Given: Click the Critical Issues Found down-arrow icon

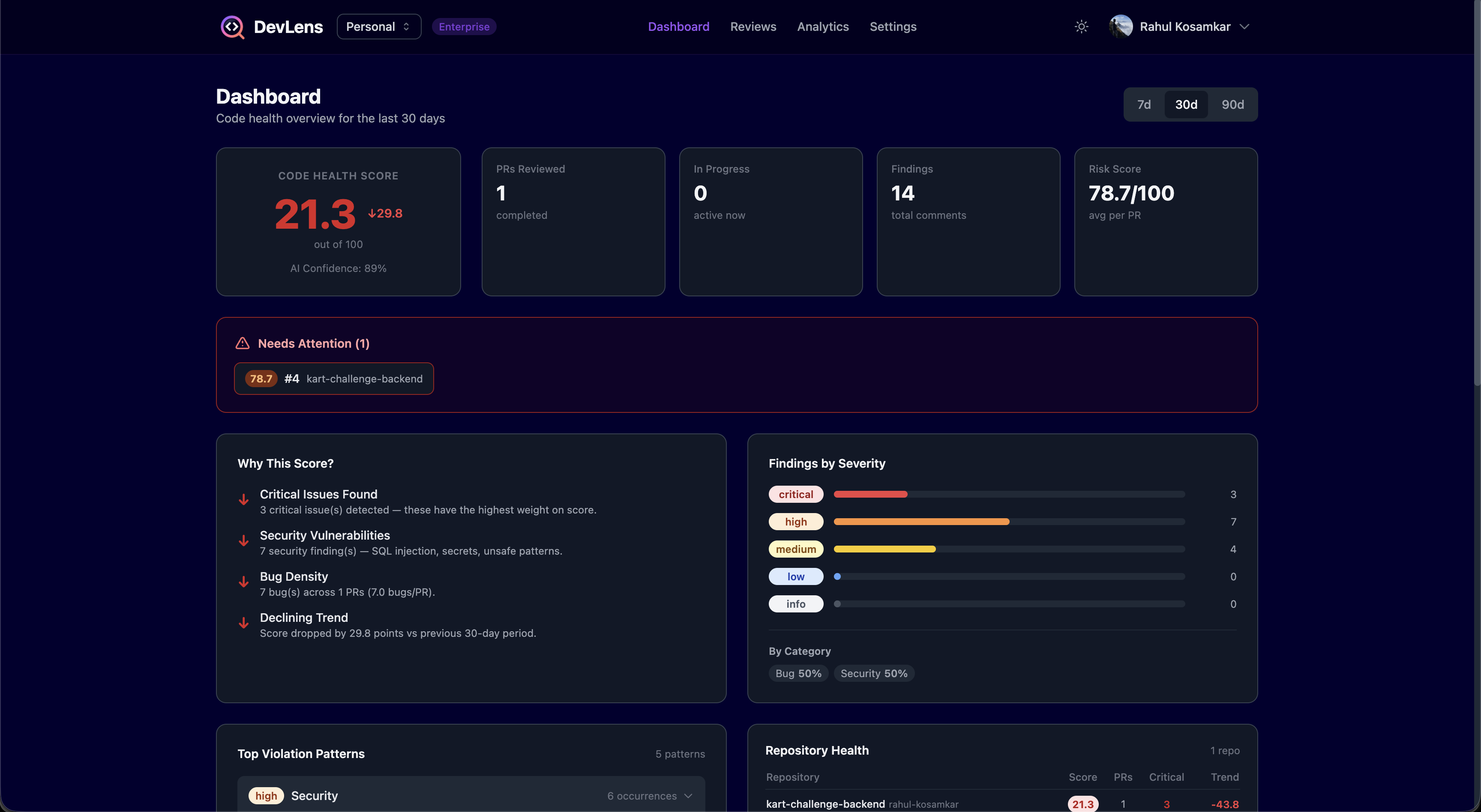Looking at the screenshot, I should [244, 499].
